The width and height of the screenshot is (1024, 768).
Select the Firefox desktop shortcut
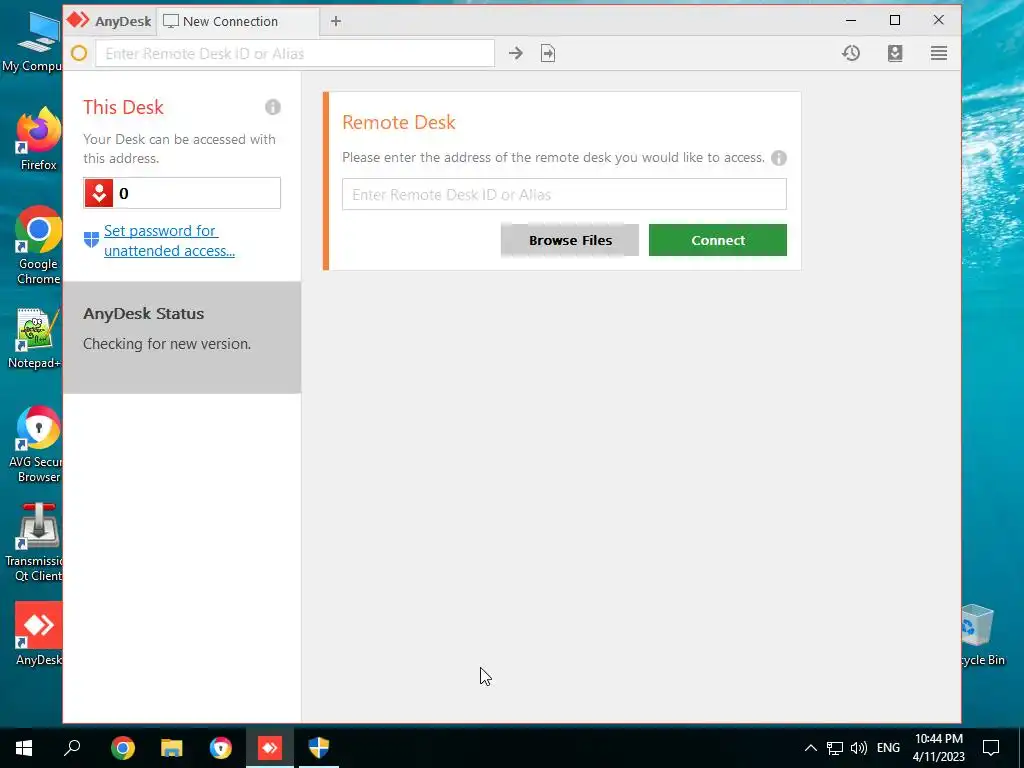point(39,139)
